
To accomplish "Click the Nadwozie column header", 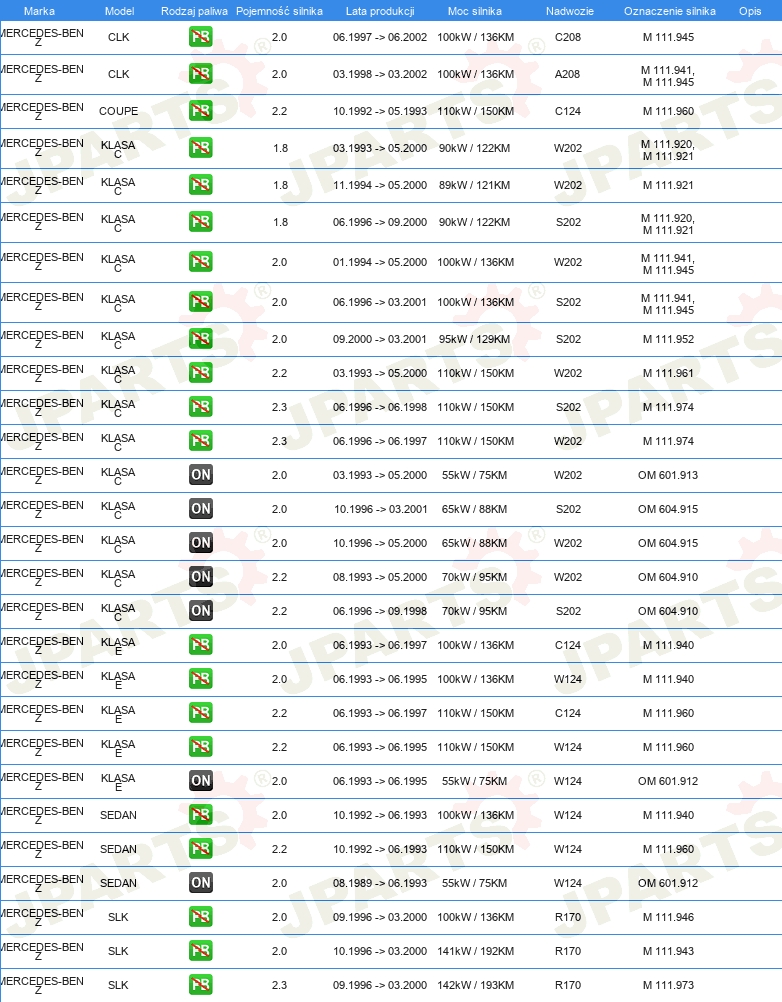I will click(570, 11).
